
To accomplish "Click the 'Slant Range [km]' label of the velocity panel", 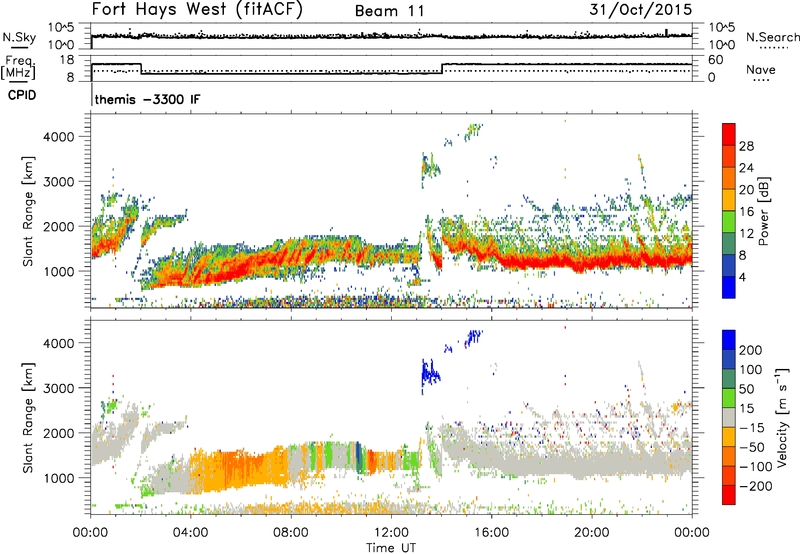I will [x=28, y=417].
